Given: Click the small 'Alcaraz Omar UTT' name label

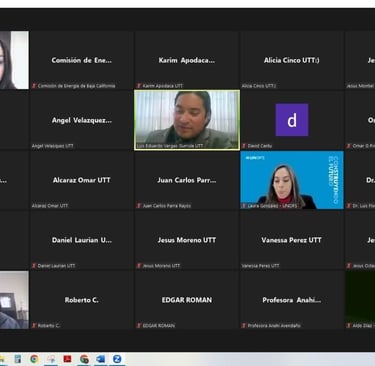Looking at the screenshot, I should tap(50, 206).
